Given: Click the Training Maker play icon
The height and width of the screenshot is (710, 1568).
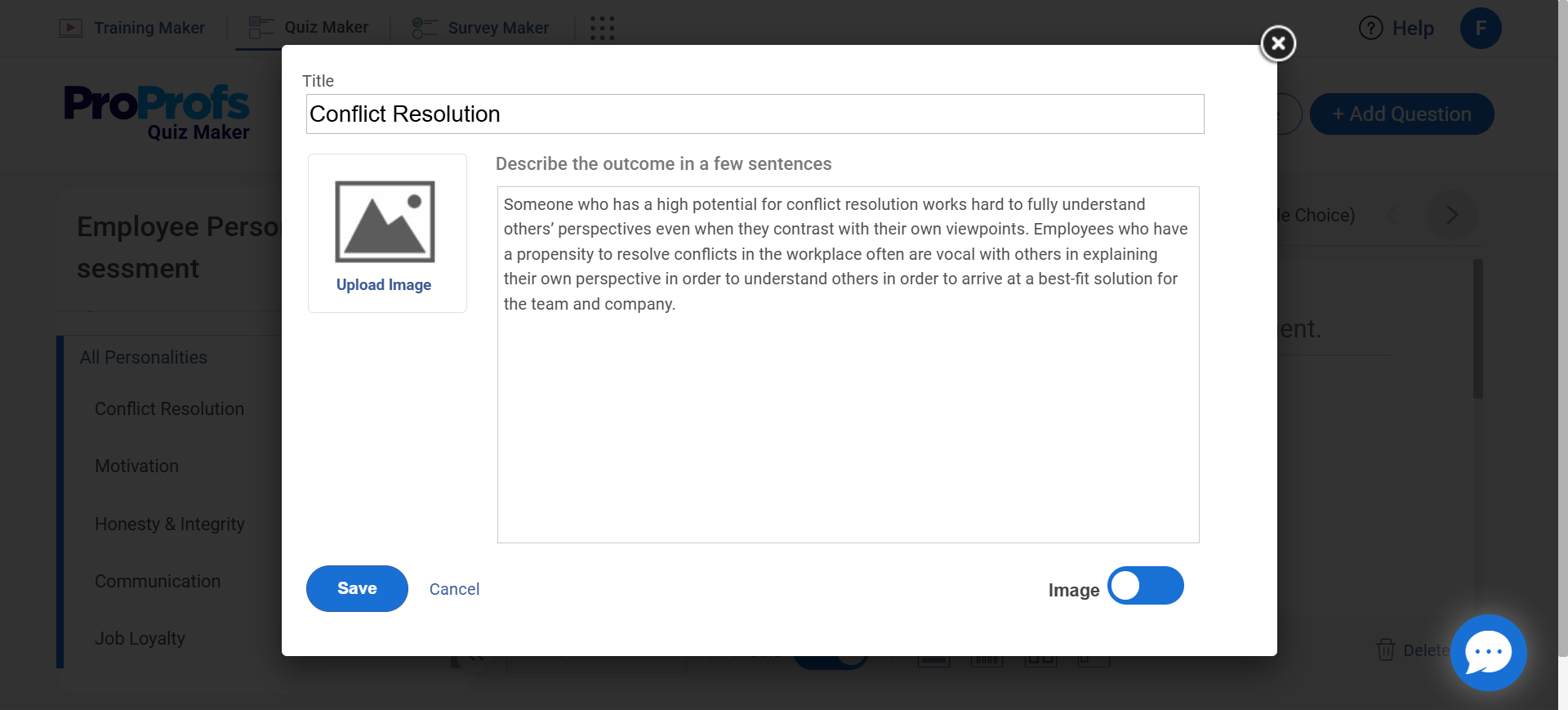Looking at the screenshot, I should [x=71, y=28].
